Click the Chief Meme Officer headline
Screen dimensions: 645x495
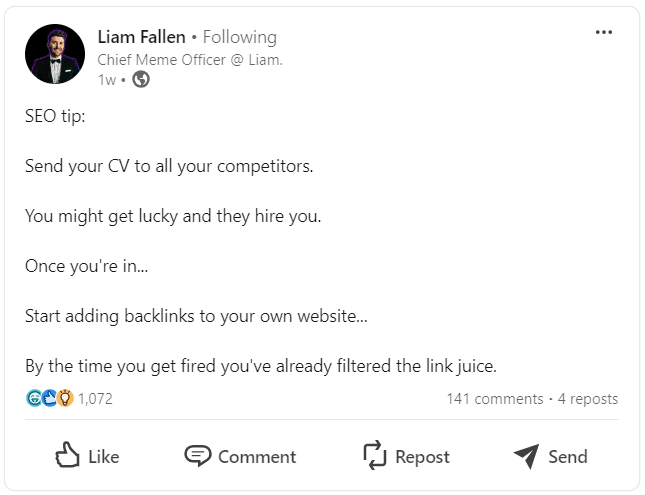(189, 59)
